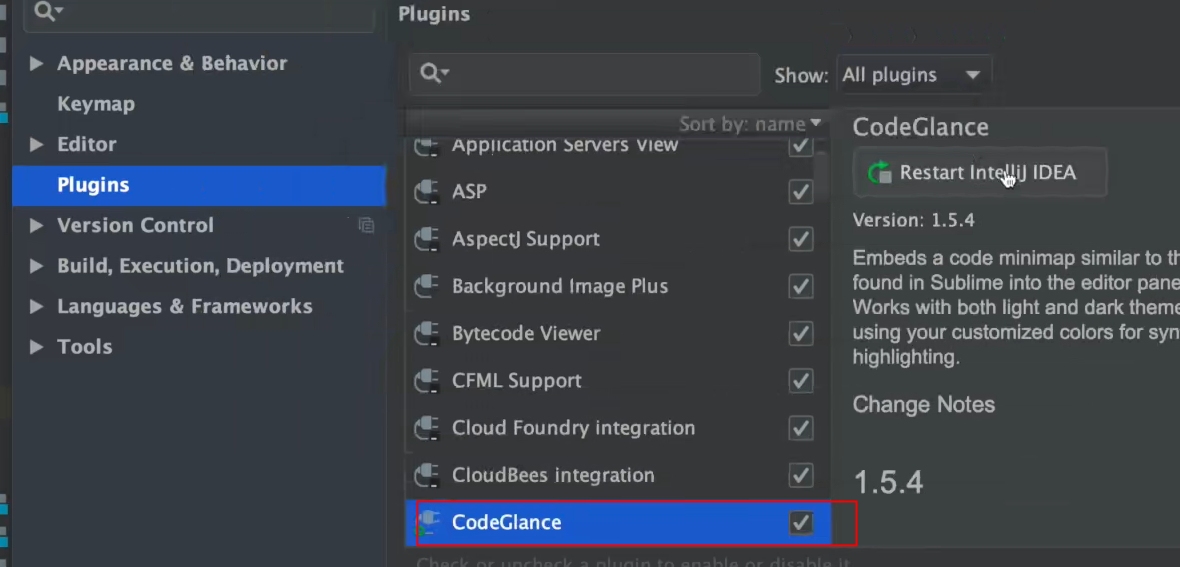Click the CodeGlance title in details pane

pos(920,127)
